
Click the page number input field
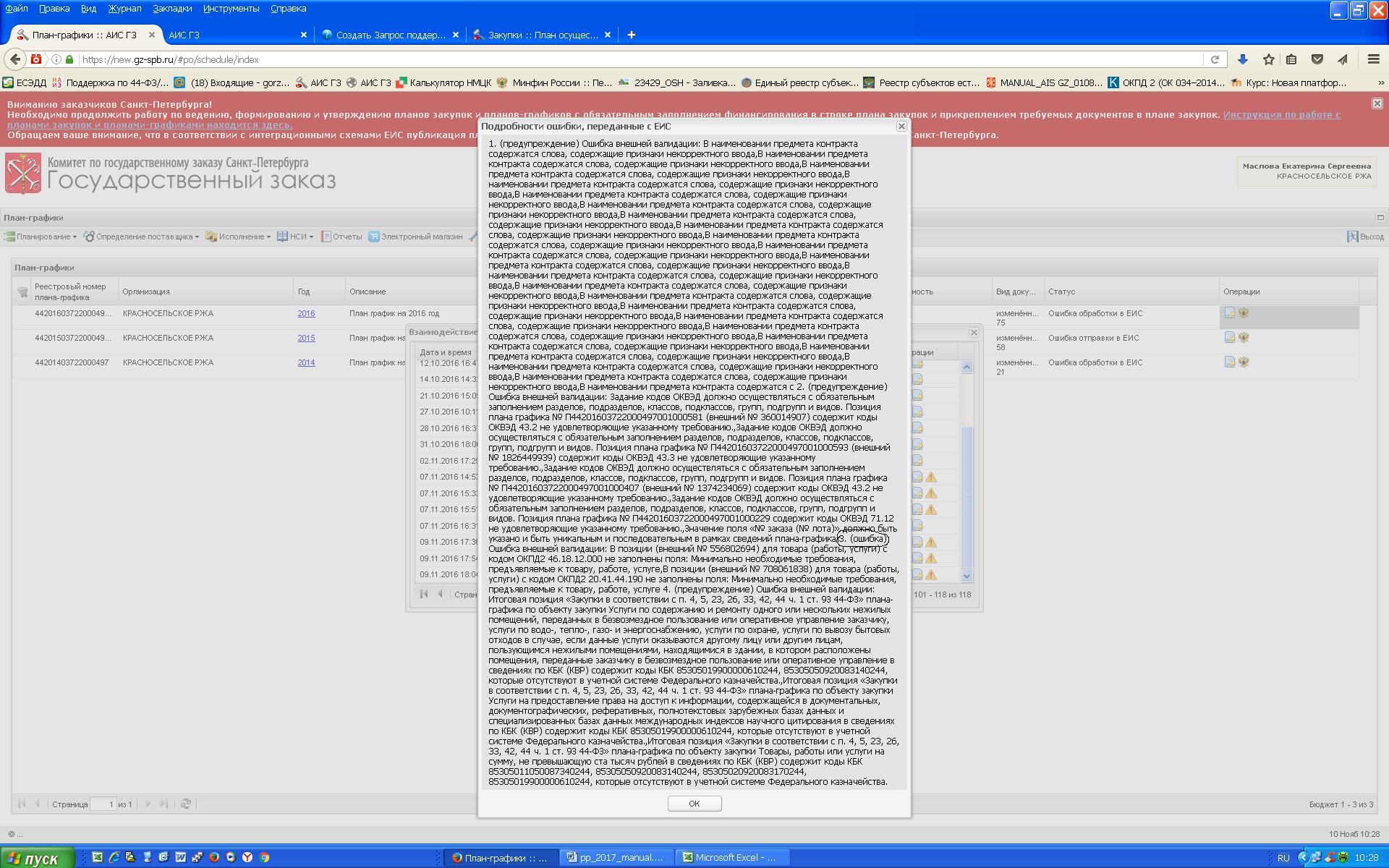[103, 804]
